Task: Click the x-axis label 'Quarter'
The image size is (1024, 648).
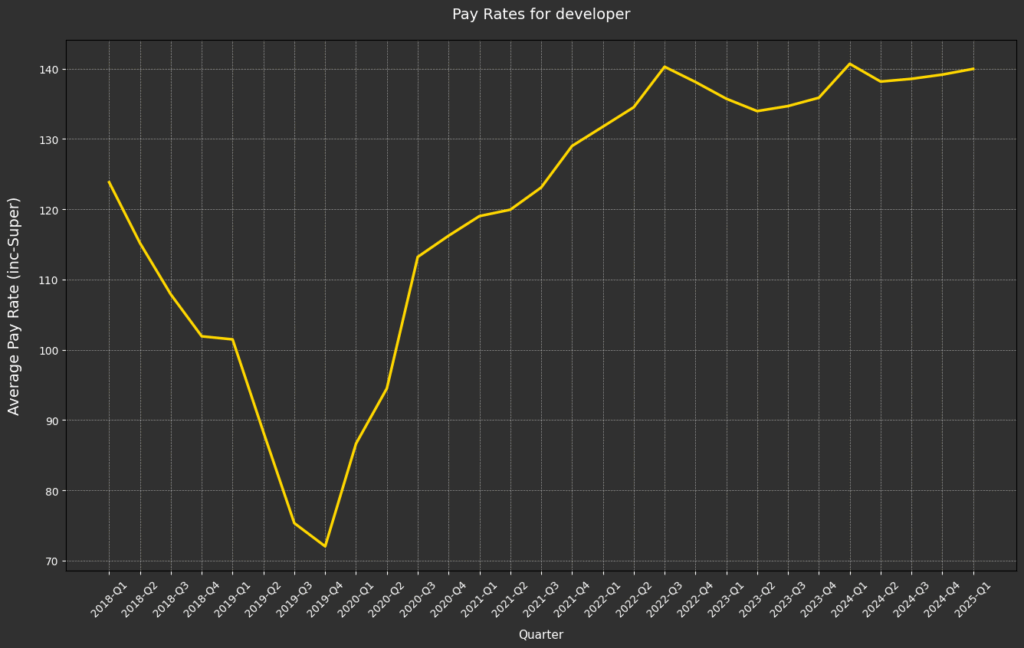Action: pyautogui.click(x=541, y=634)
